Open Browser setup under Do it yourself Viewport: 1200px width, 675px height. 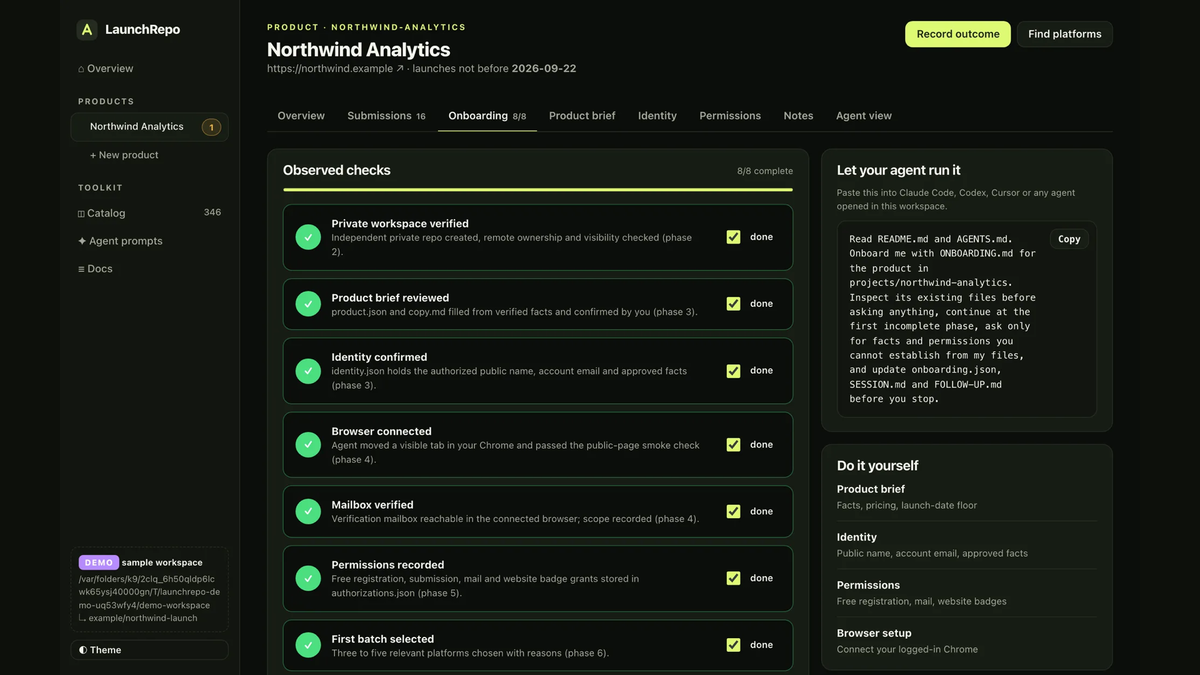(x=966, y=641)
